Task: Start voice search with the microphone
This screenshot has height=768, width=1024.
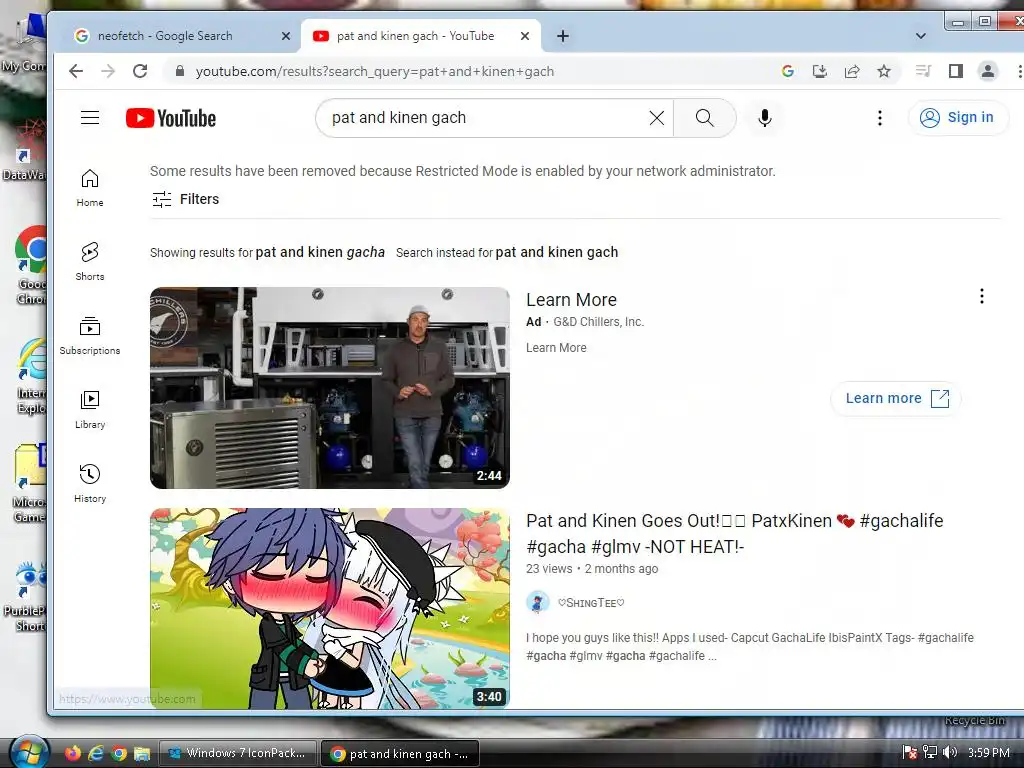Action: (765, 118)
